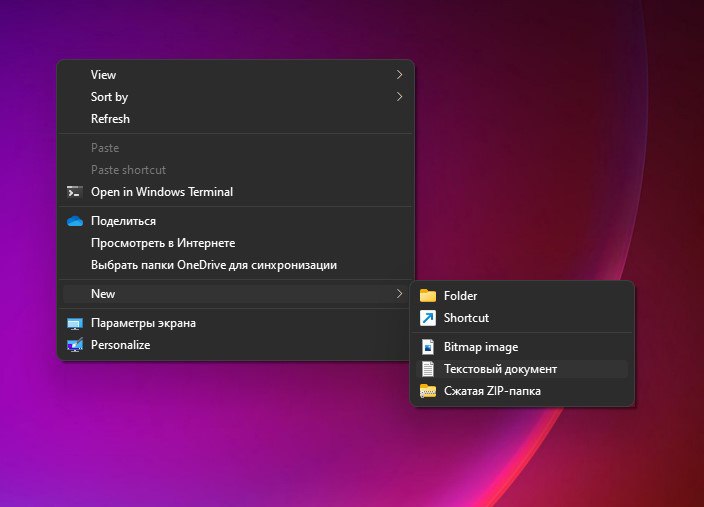Select Open in Windows Terminal
This screenshot has width=704, height=507.
236,192
